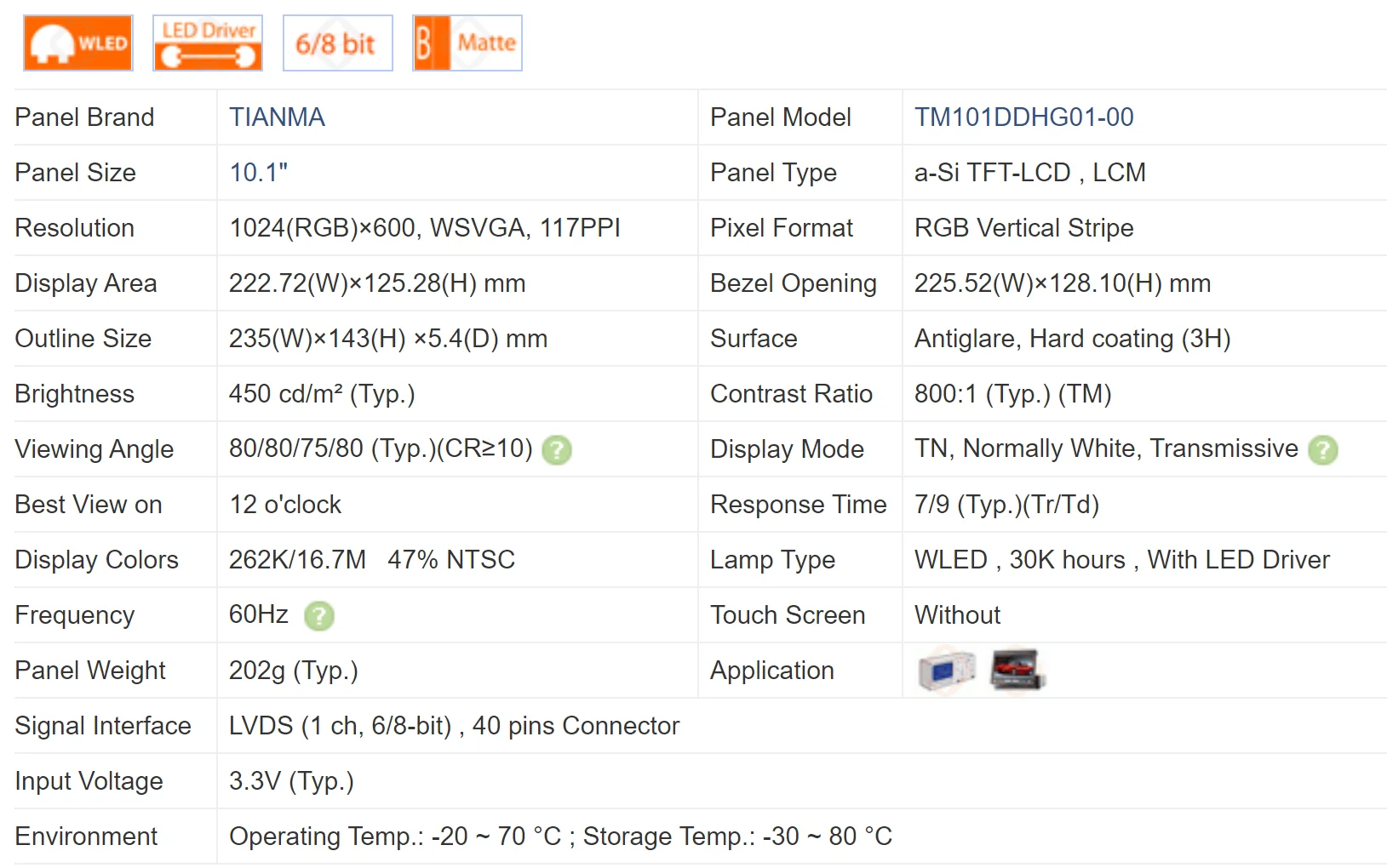Click the 10.1" panel size link

tap(259, 172)
